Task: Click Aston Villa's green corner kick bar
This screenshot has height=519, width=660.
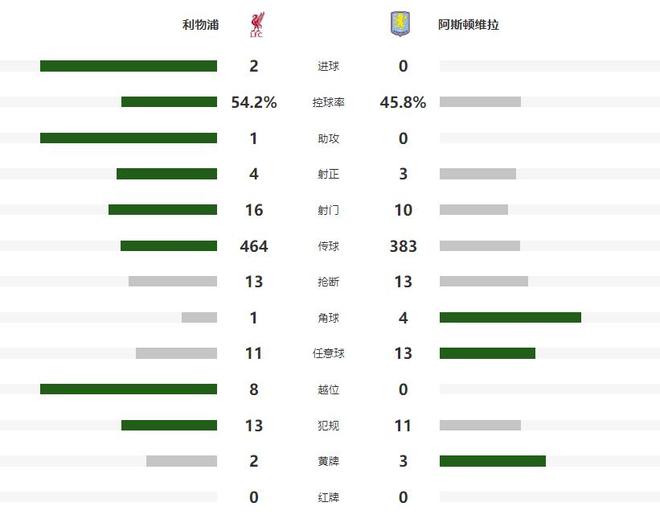Action: (x=510, y=318)
